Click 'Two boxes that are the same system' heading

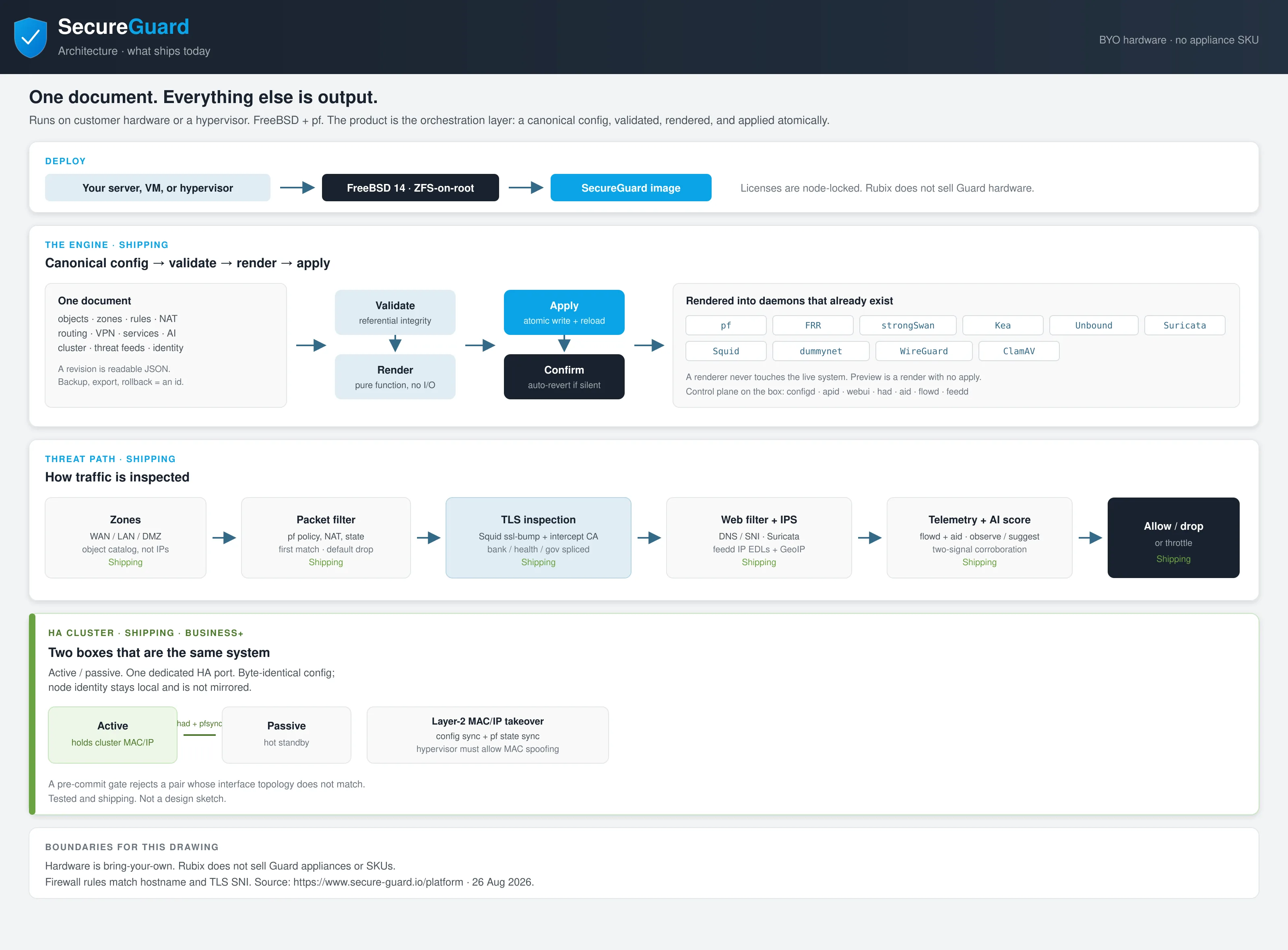(159, 652)
